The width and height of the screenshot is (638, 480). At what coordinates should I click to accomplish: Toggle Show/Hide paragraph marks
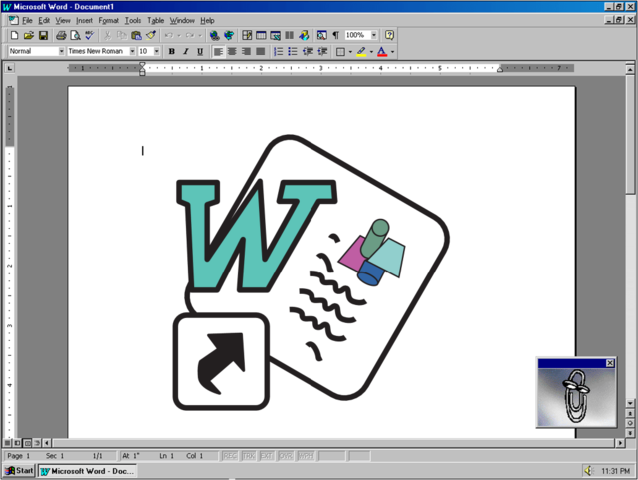pyautogui.click(x=336, y=35)
